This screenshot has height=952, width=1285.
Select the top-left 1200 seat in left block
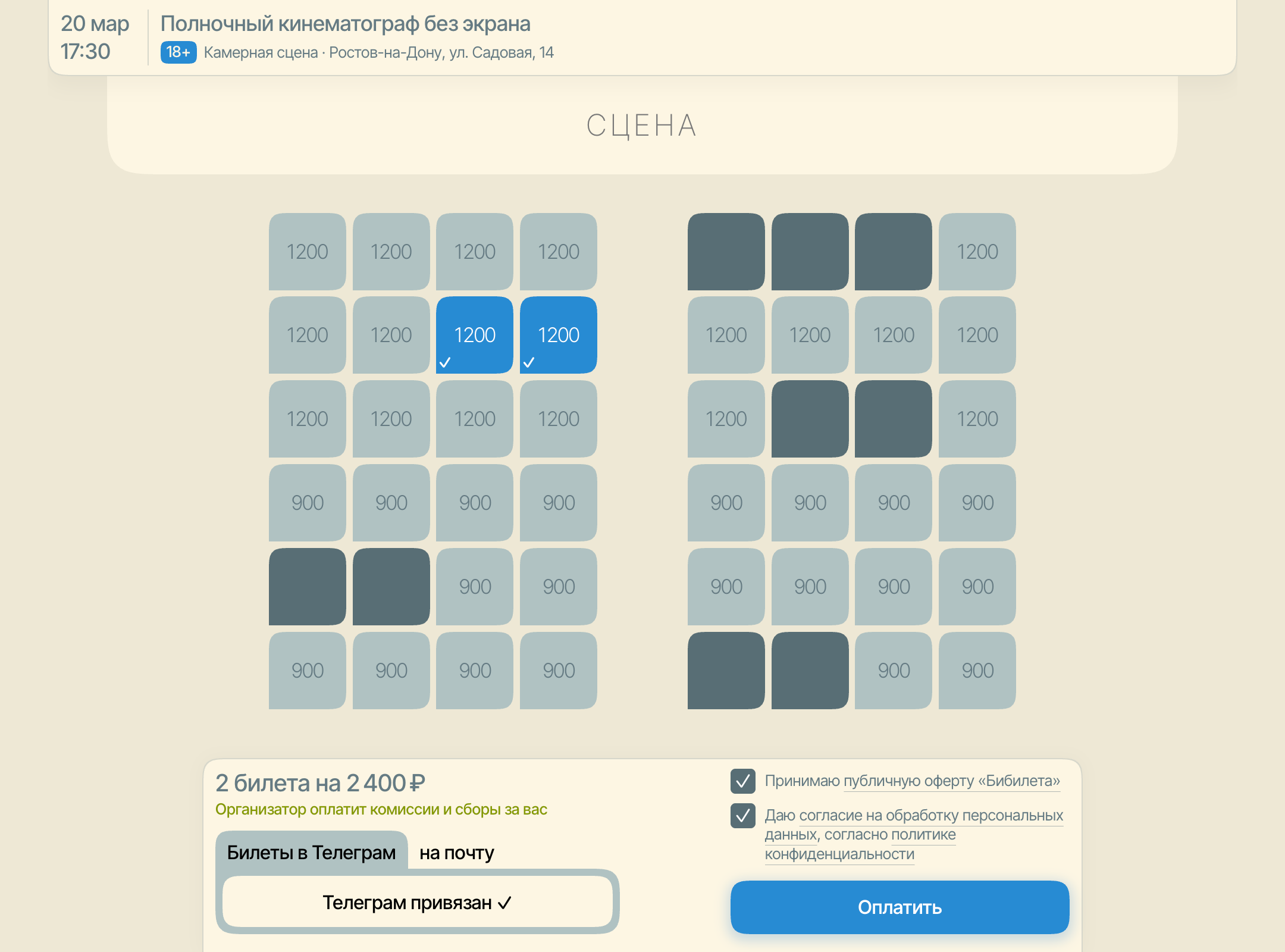(307, 252)
